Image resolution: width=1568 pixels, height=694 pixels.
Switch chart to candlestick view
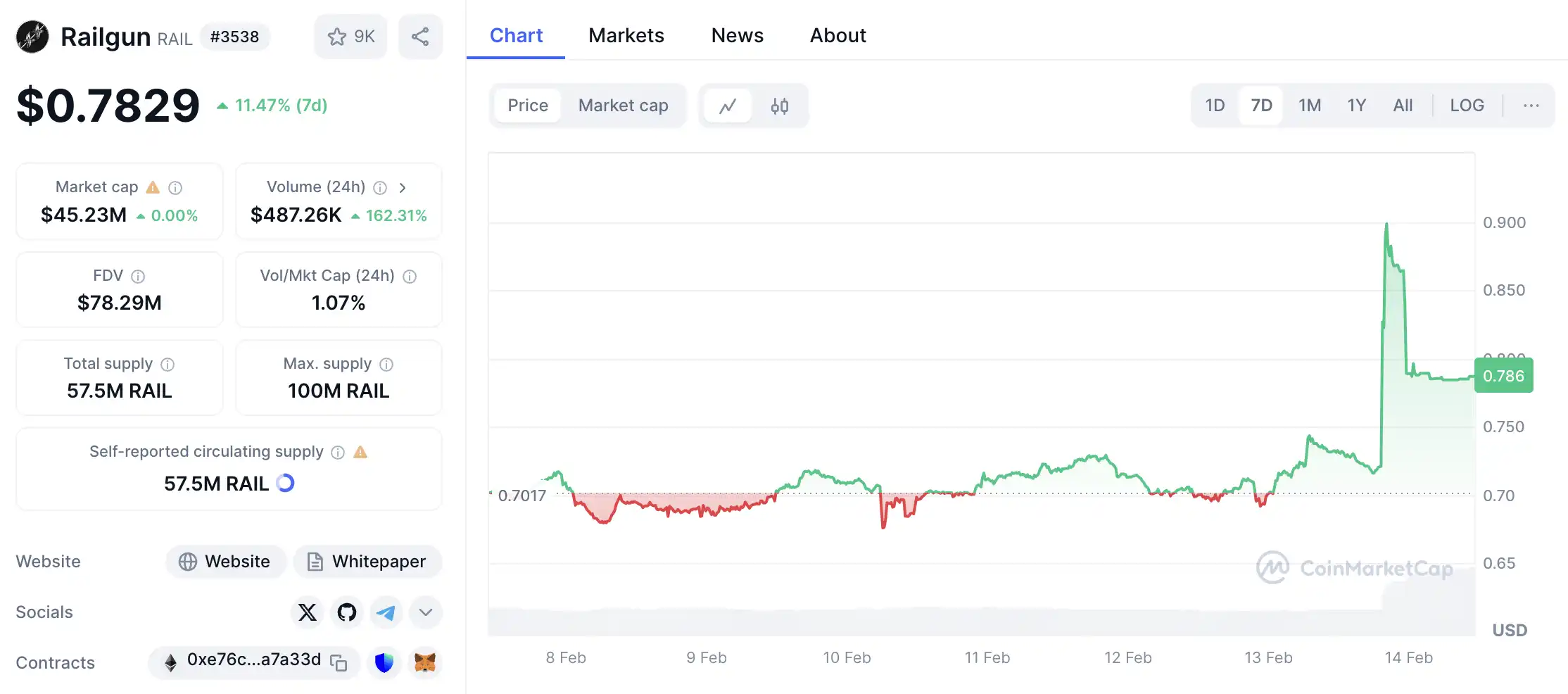coord(779,106)
